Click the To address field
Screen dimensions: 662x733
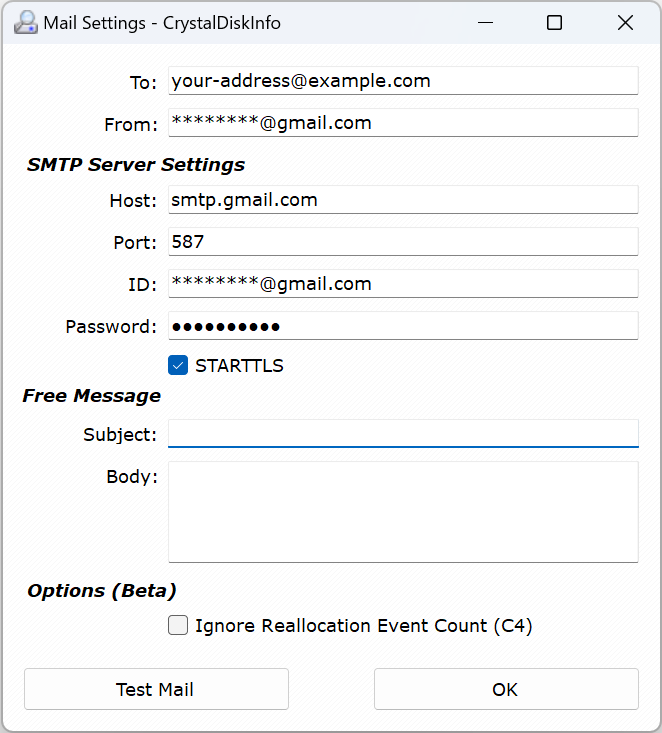click(x=403, y=81)
